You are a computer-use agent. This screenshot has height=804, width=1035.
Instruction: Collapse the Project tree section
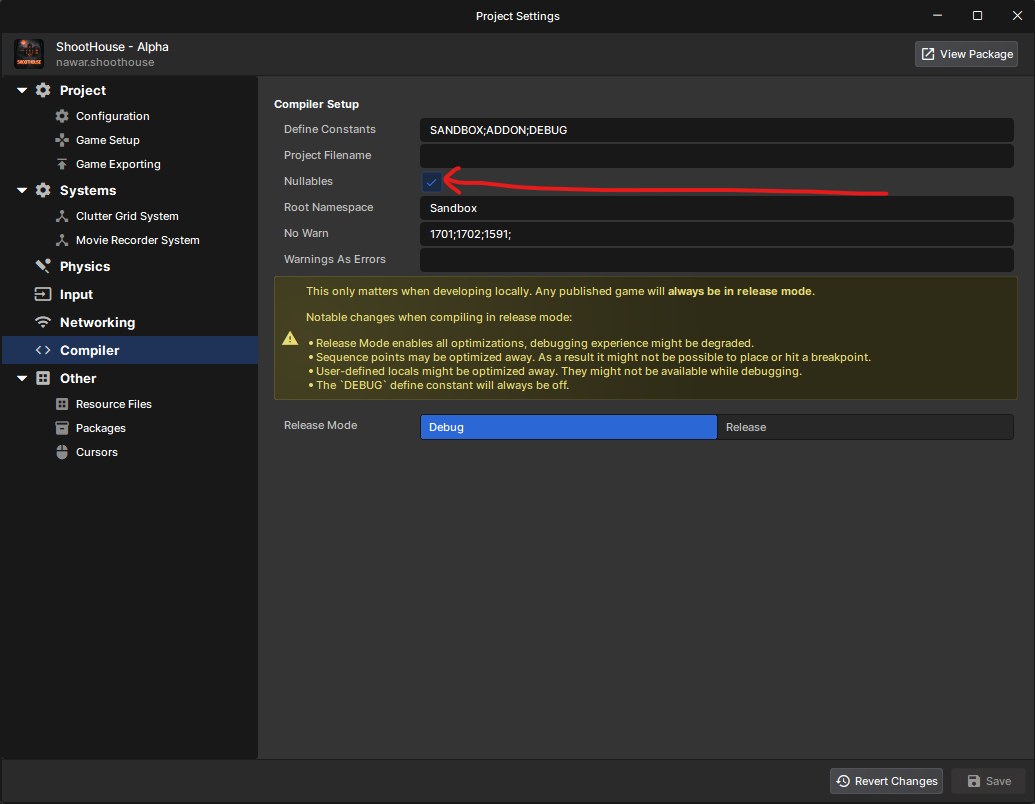(x=22, y=90)
